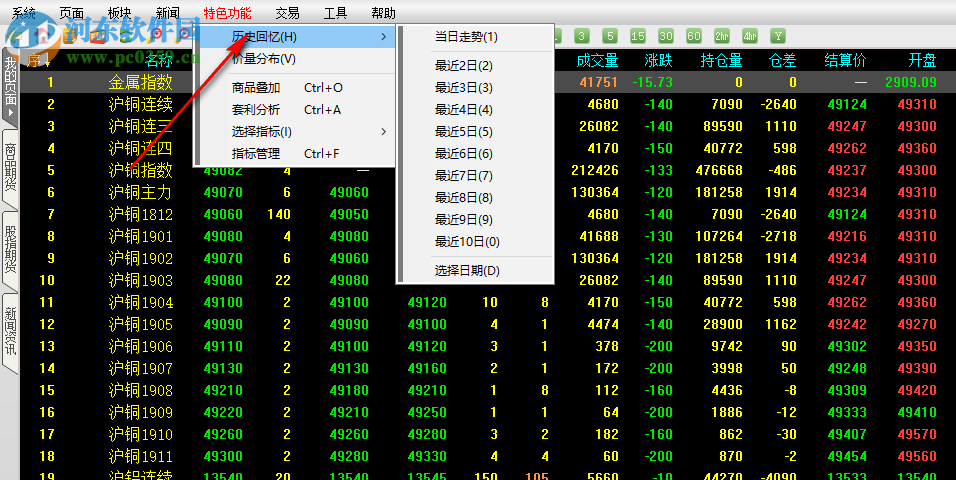Select 最近4日(4) in the submenu
956x480 pixels.
(x=476, y=110)
